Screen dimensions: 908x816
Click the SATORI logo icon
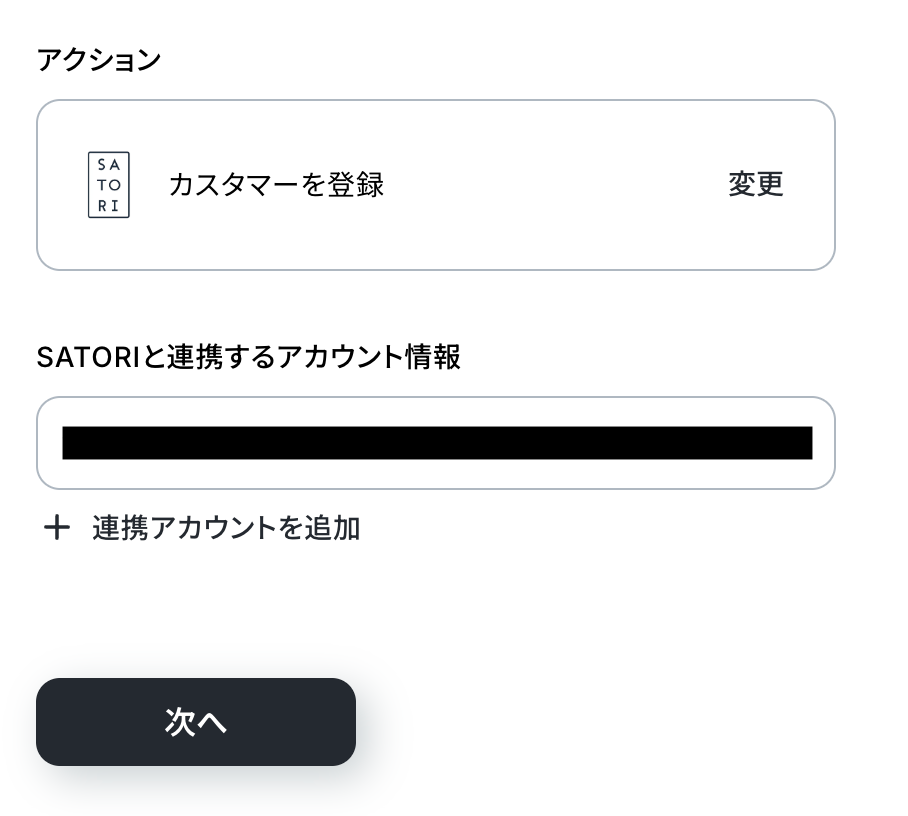(x=109, y=185)
